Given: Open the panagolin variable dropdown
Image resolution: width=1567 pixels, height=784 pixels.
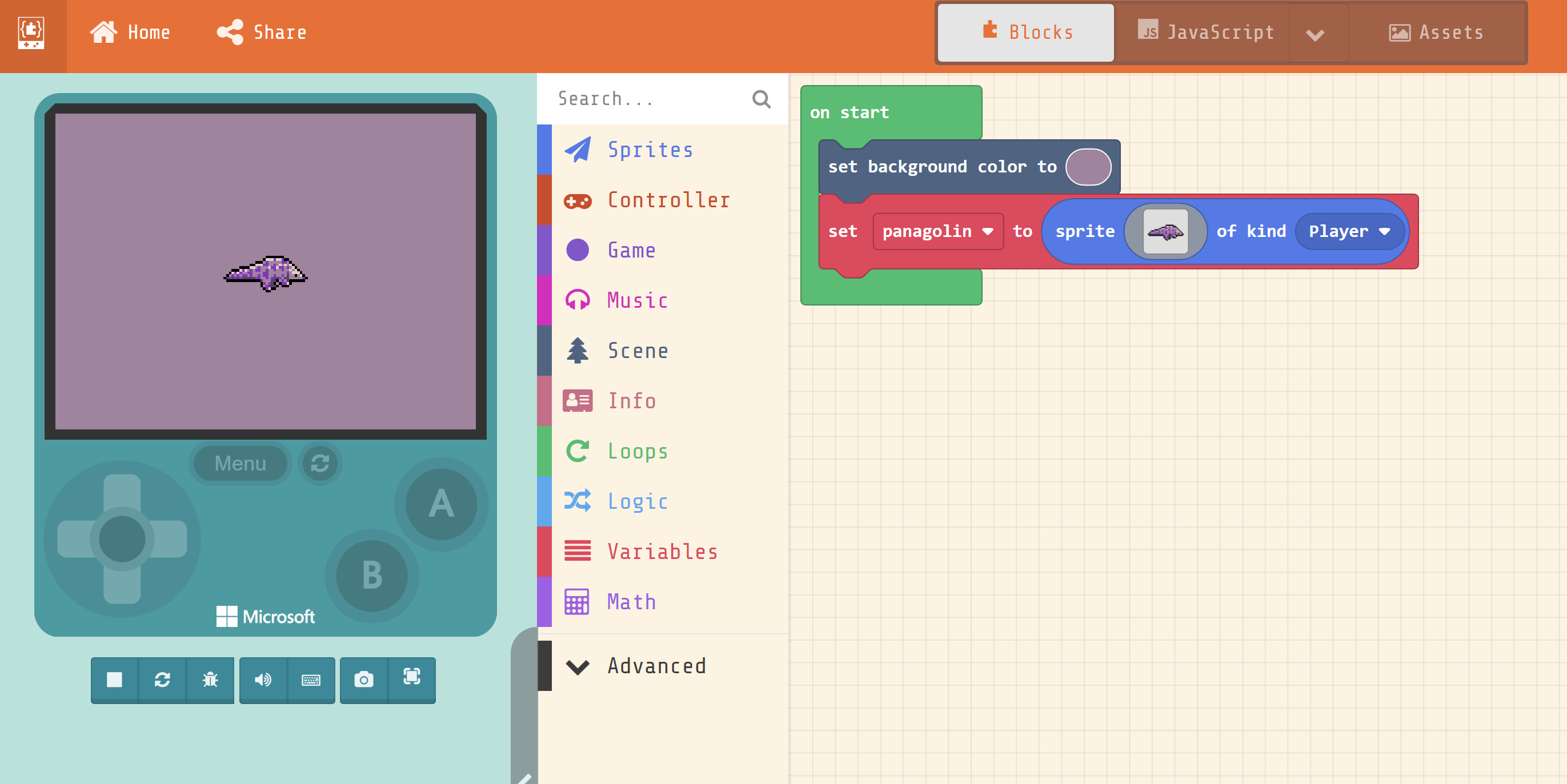Looking at the screenshot, I should pos(938,231).
